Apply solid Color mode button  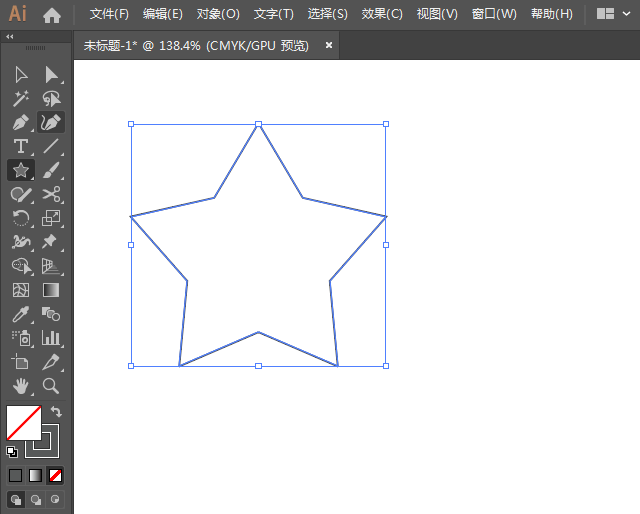pos(16,475)
